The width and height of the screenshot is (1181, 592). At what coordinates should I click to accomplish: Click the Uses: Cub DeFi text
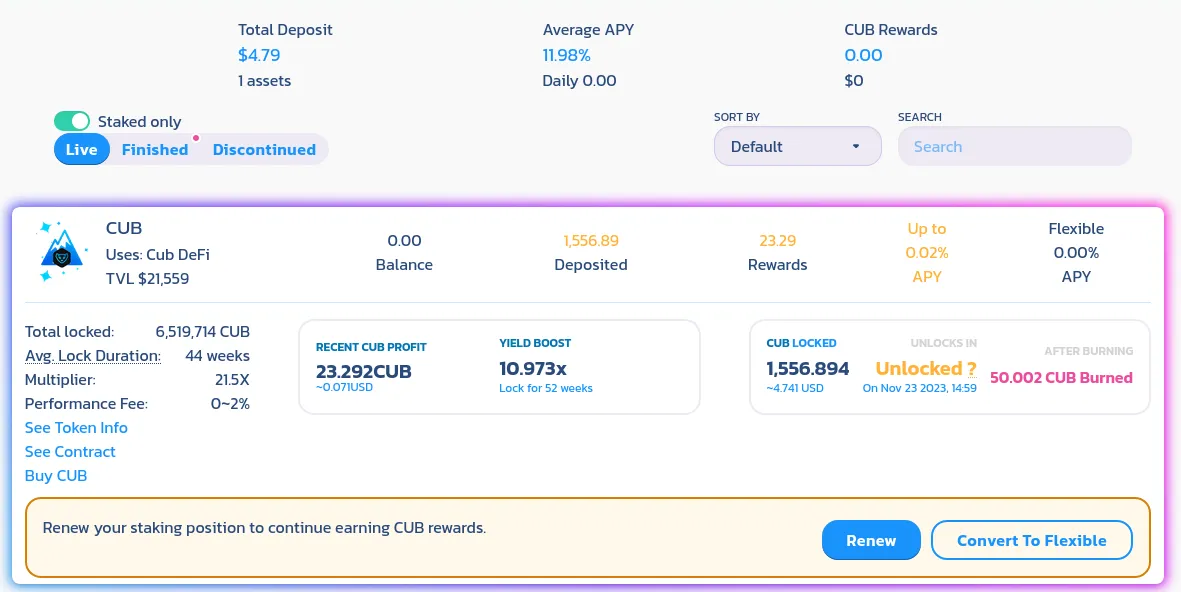[157, 255]
